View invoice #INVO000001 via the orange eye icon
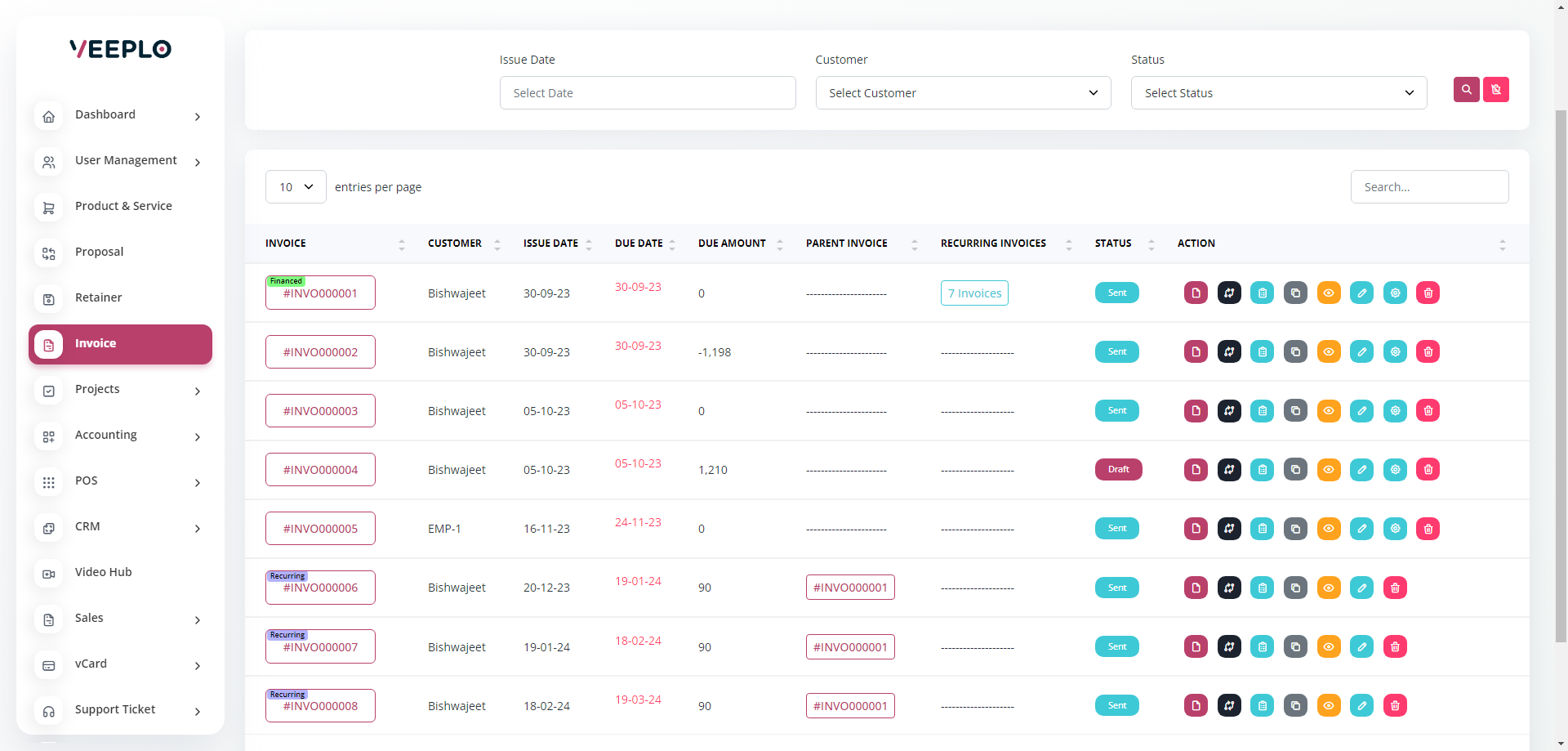1568x751 pixels. [1329, 293]
